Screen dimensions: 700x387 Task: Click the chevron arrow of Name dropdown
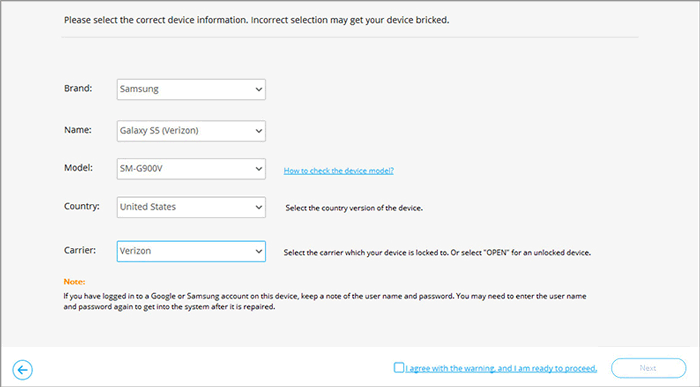pos(258,131)
